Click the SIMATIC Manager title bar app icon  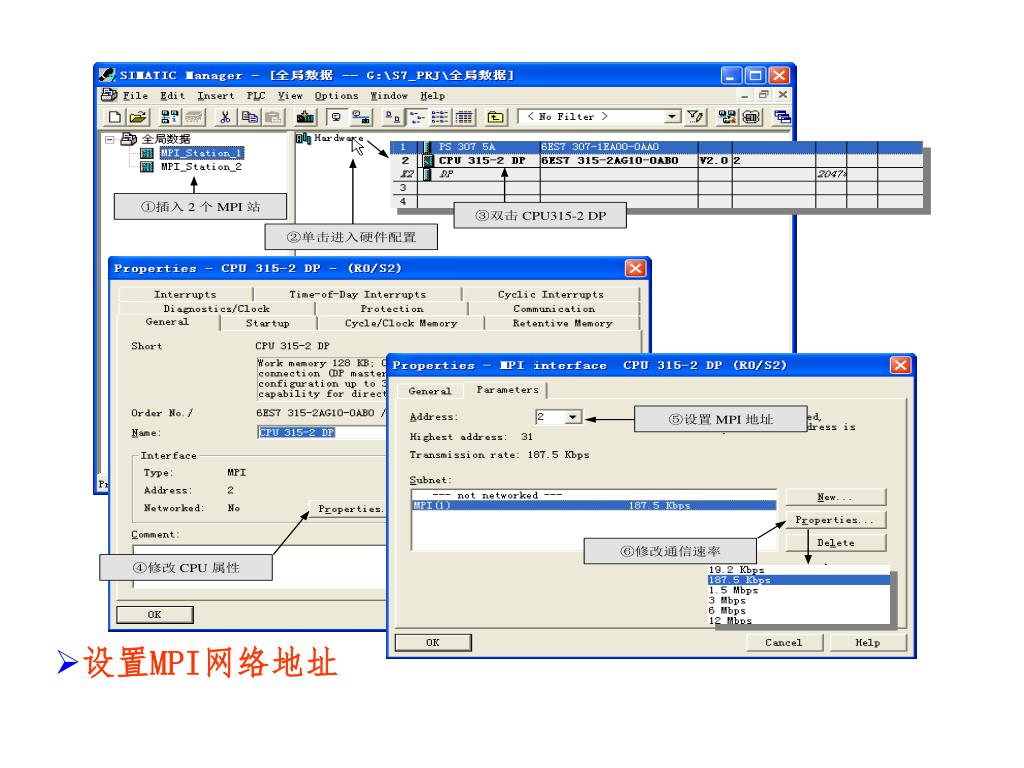[107, 75]
